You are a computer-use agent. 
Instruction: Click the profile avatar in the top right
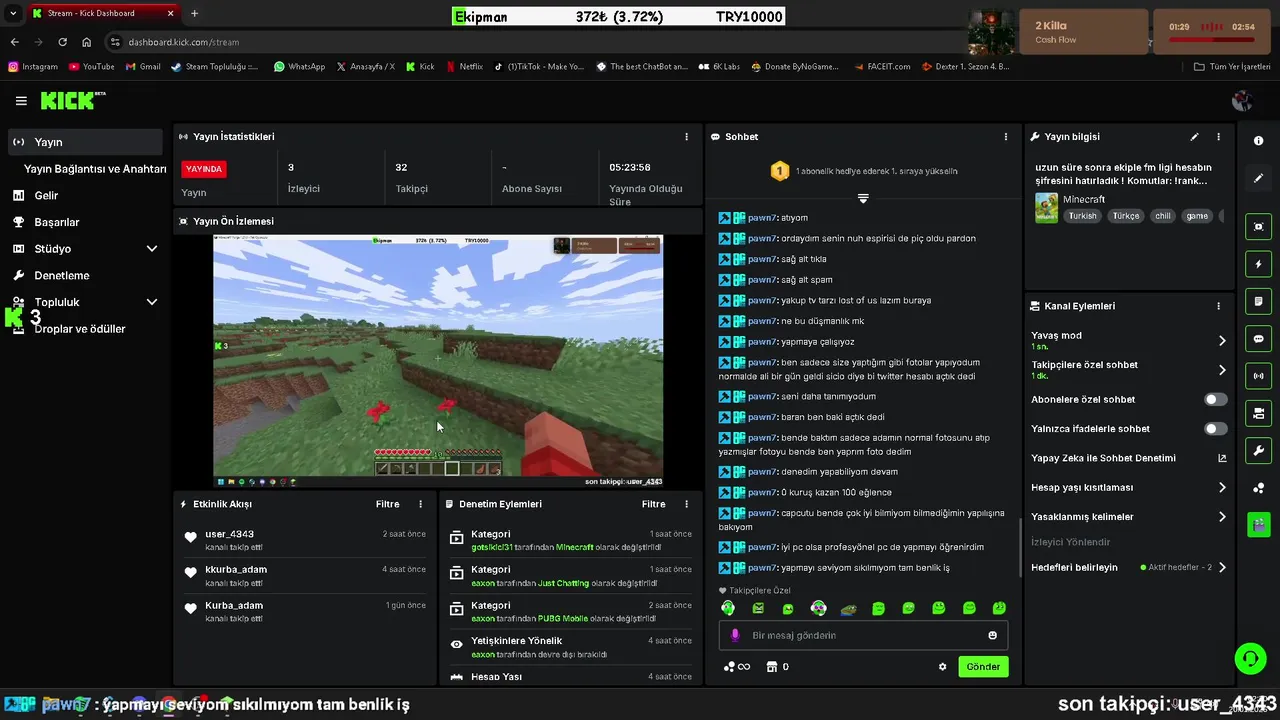(1243, 101)
